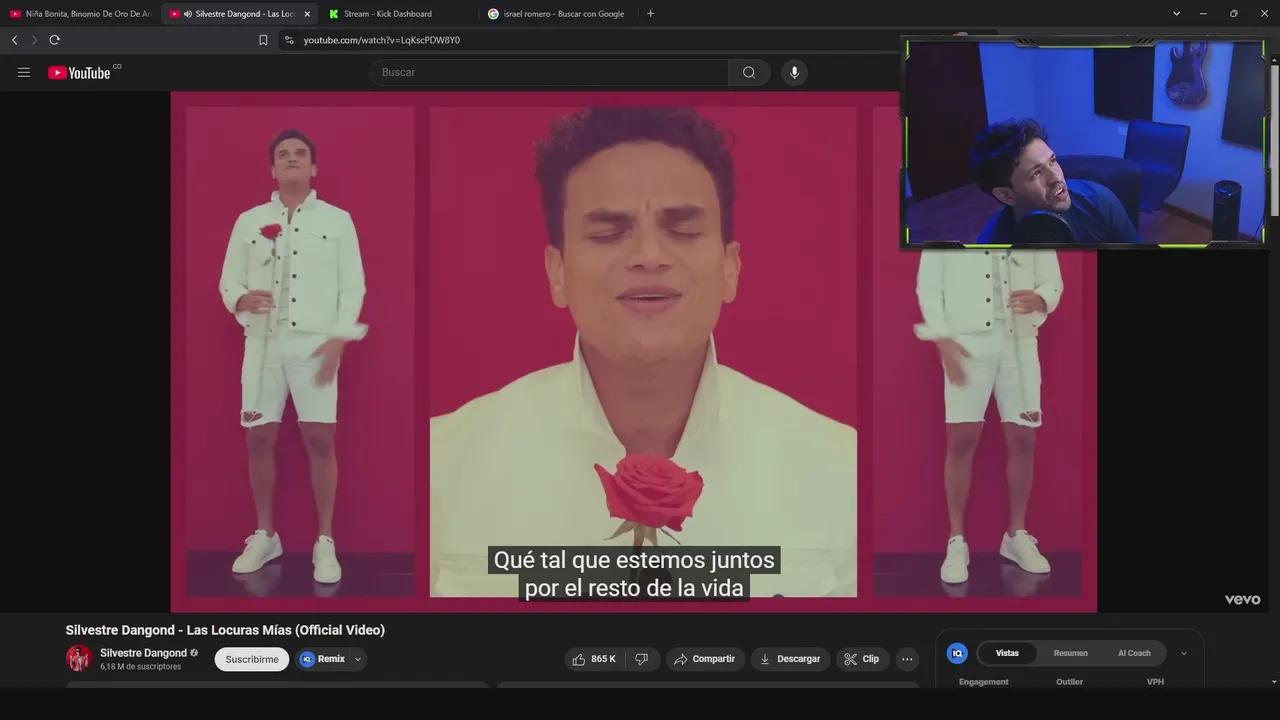
Task: Click the VPH label in panel
Action: tap(1155, 682)
